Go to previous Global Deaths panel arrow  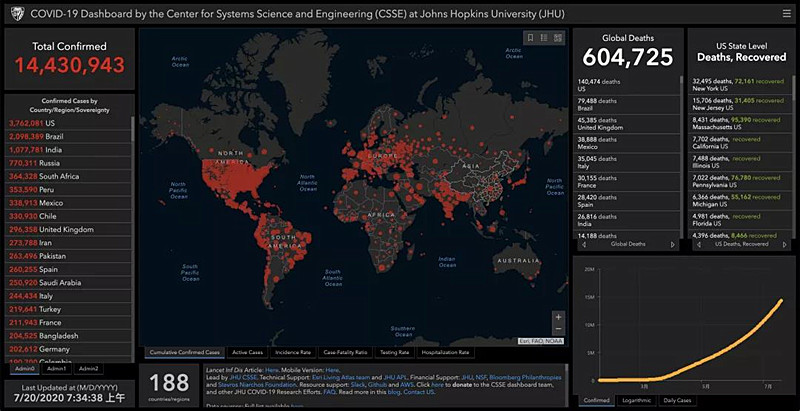click(584, 244)
